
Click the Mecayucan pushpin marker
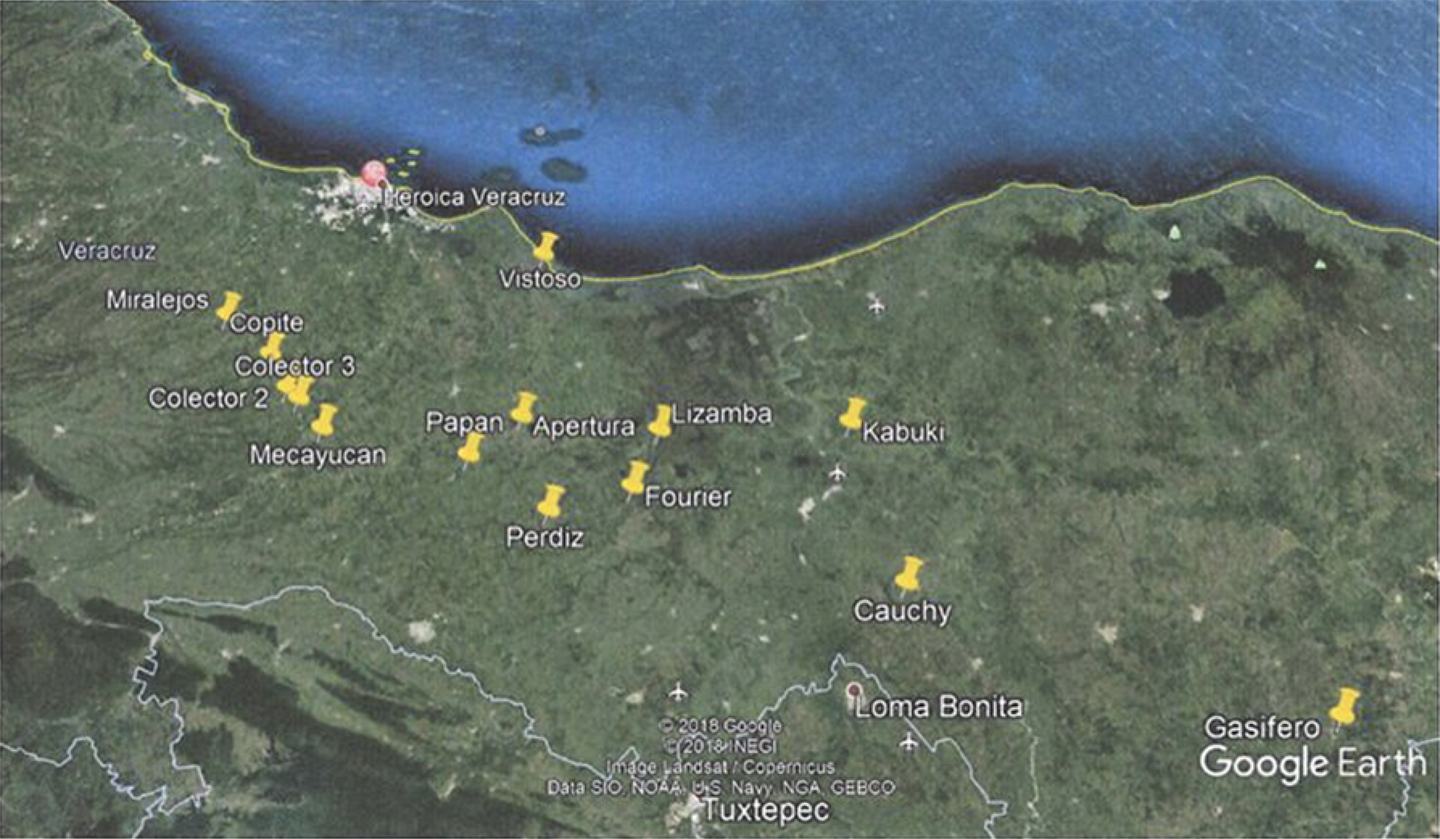(324, 419)
